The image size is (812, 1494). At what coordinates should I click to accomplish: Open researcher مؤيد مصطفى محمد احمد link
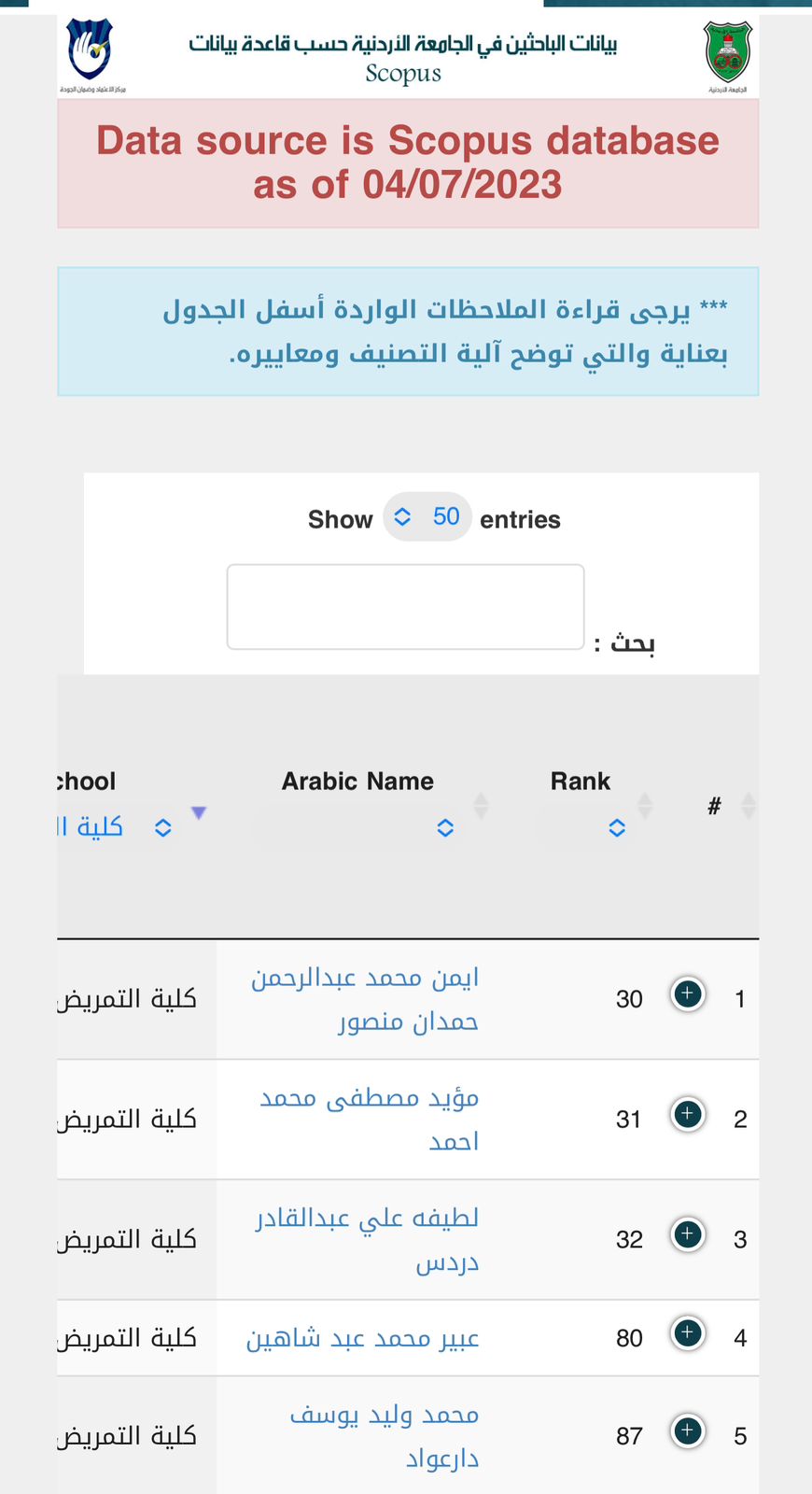(x=370, y=1119)
